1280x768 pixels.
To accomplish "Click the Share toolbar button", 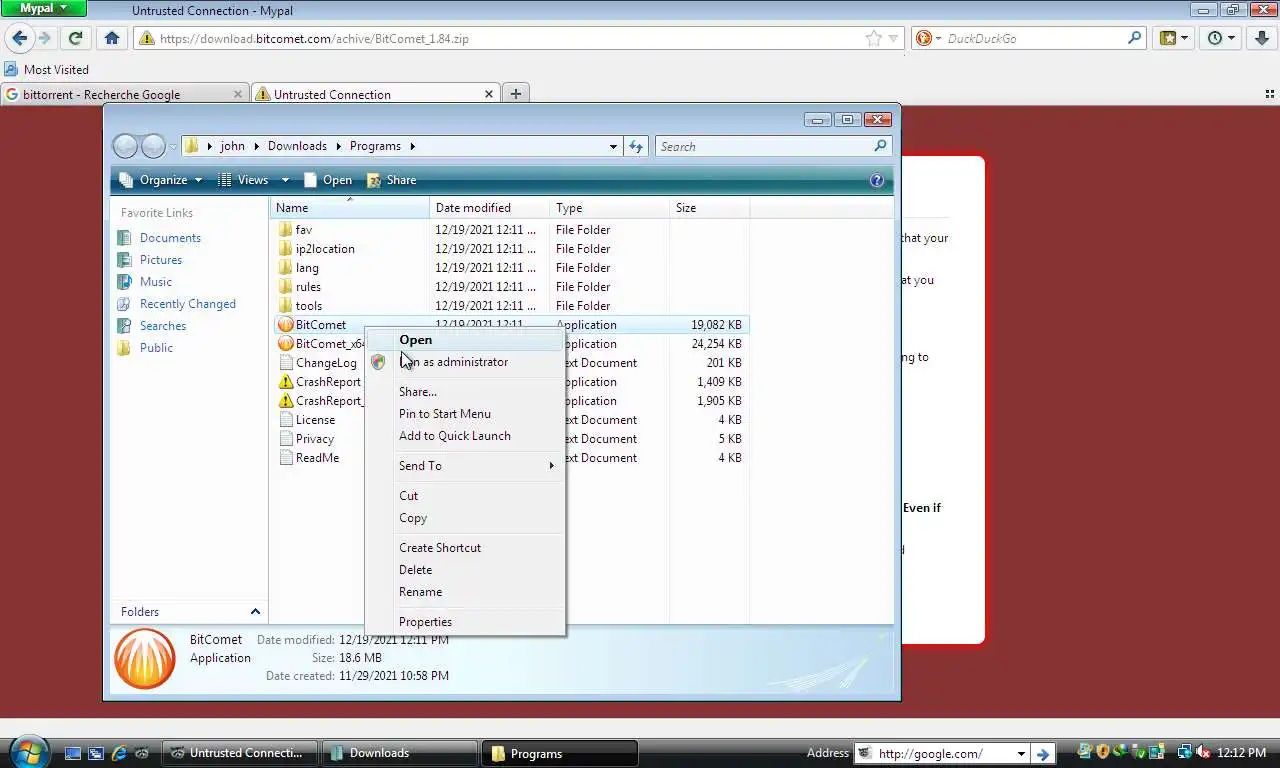I will (391, 180).
